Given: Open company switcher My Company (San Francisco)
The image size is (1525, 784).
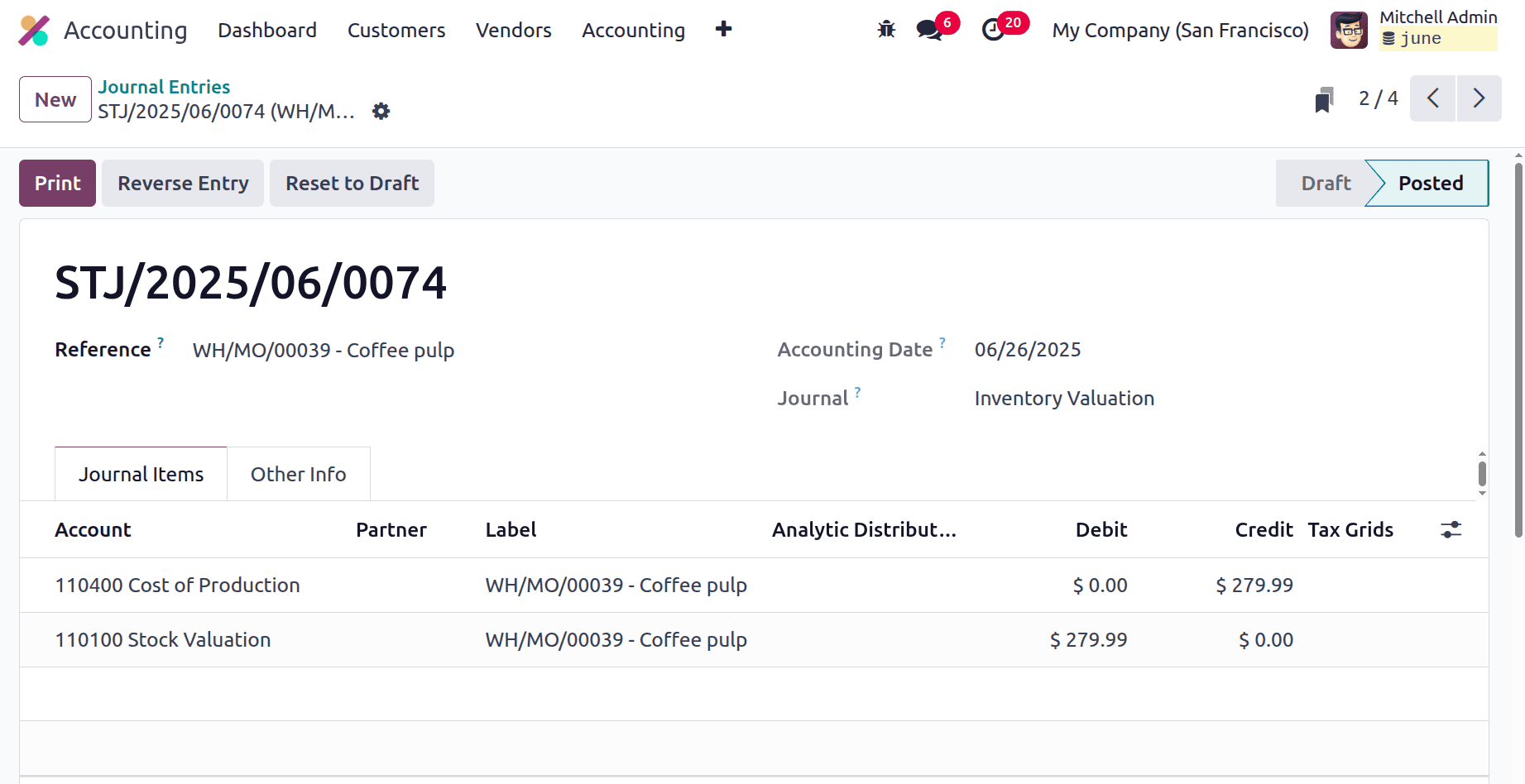Looking at the screenshot, I should click(1181, 31).
